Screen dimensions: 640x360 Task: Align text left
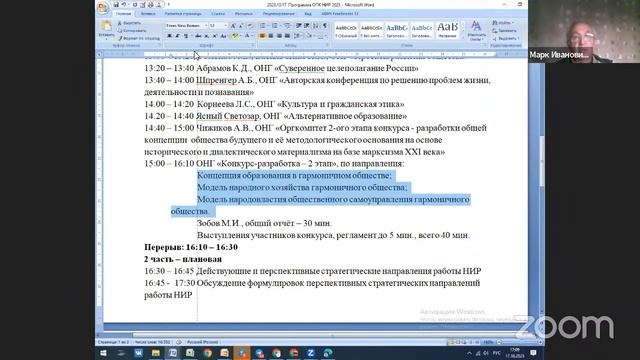coord(262,36)
